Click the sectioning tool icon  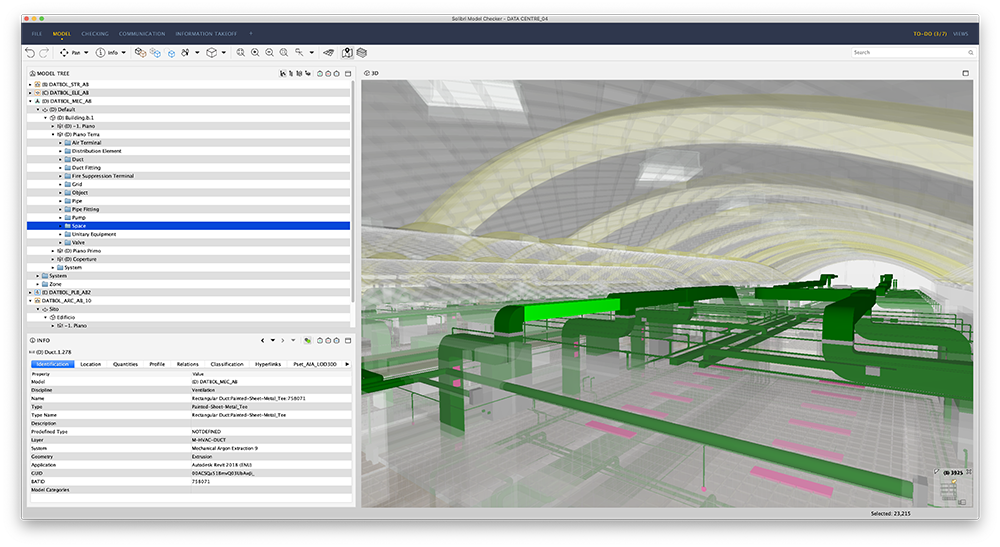click(299, 53)
